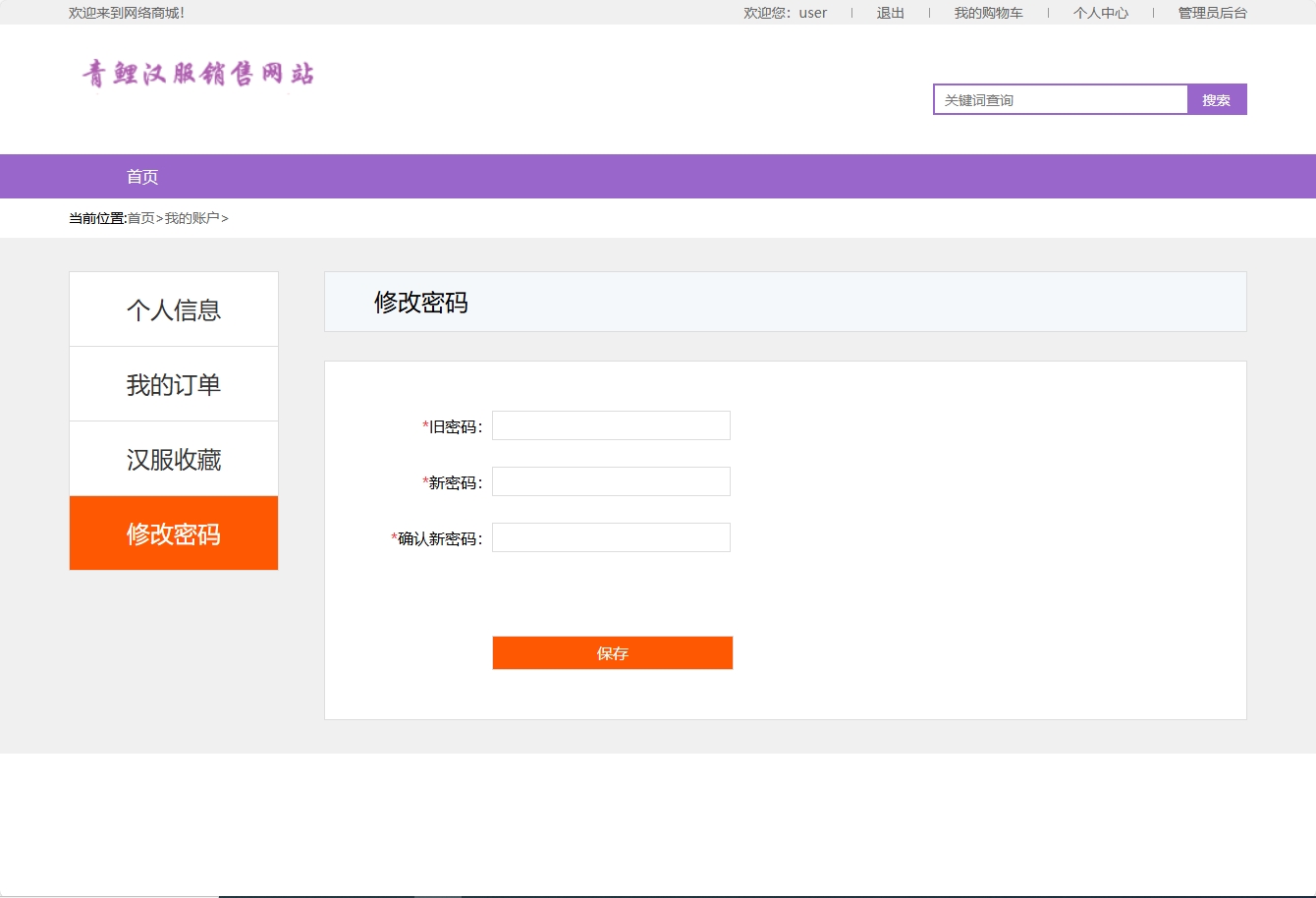Click 退出 to log out
Image resolution: width=1316 pixels, height=898 pixels.
pyautogui.click(x=888, y=13)
